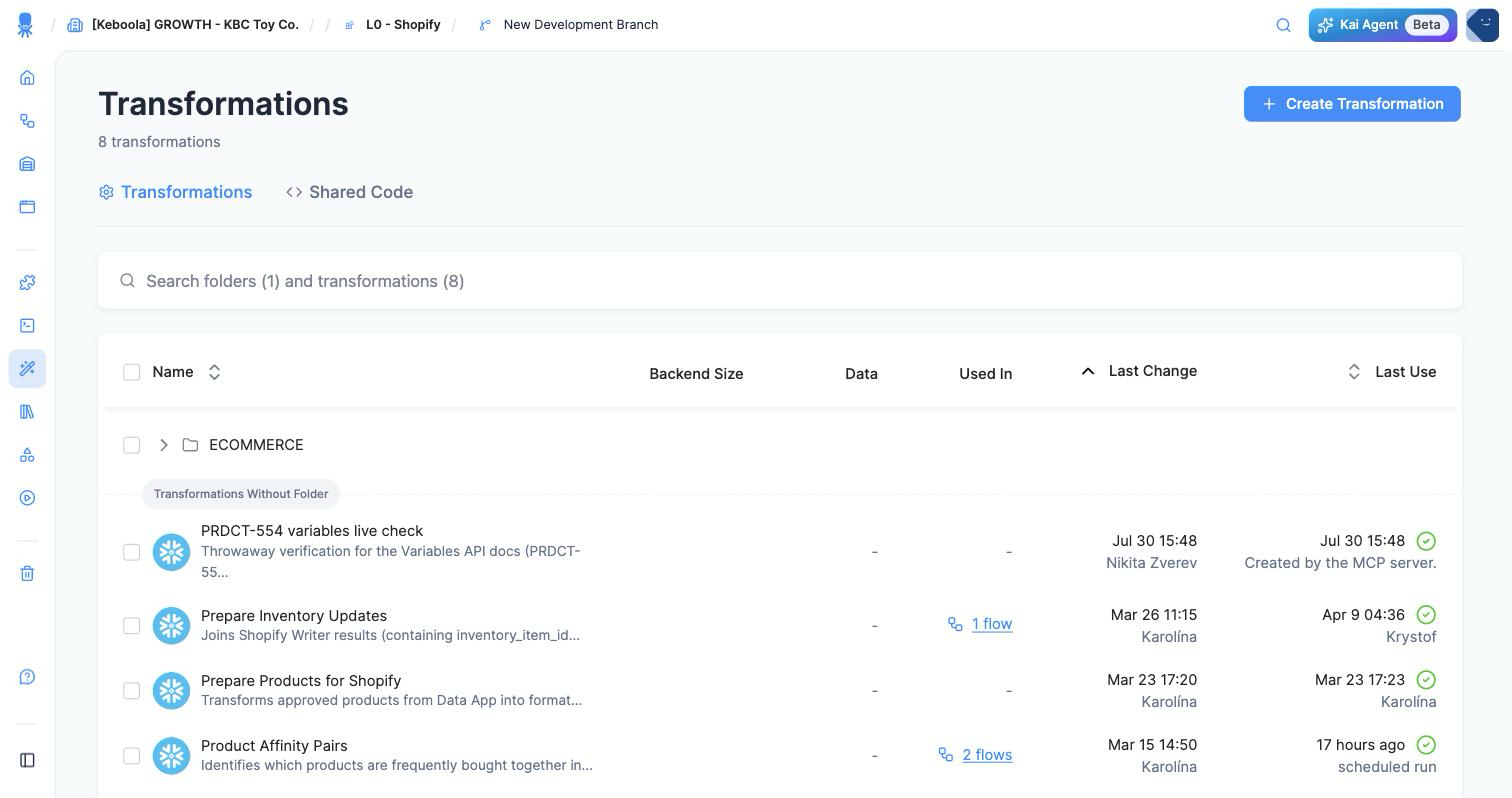Click the Backend Size column header

point(696,374)
